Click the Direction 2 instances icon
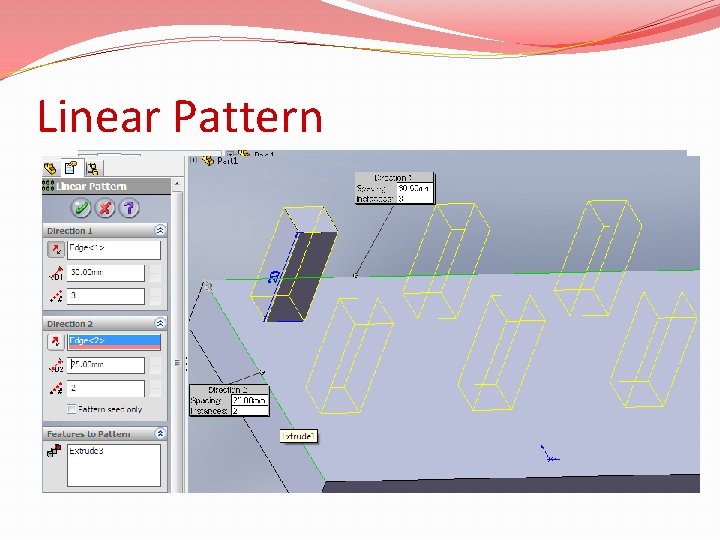 (56, 388)
